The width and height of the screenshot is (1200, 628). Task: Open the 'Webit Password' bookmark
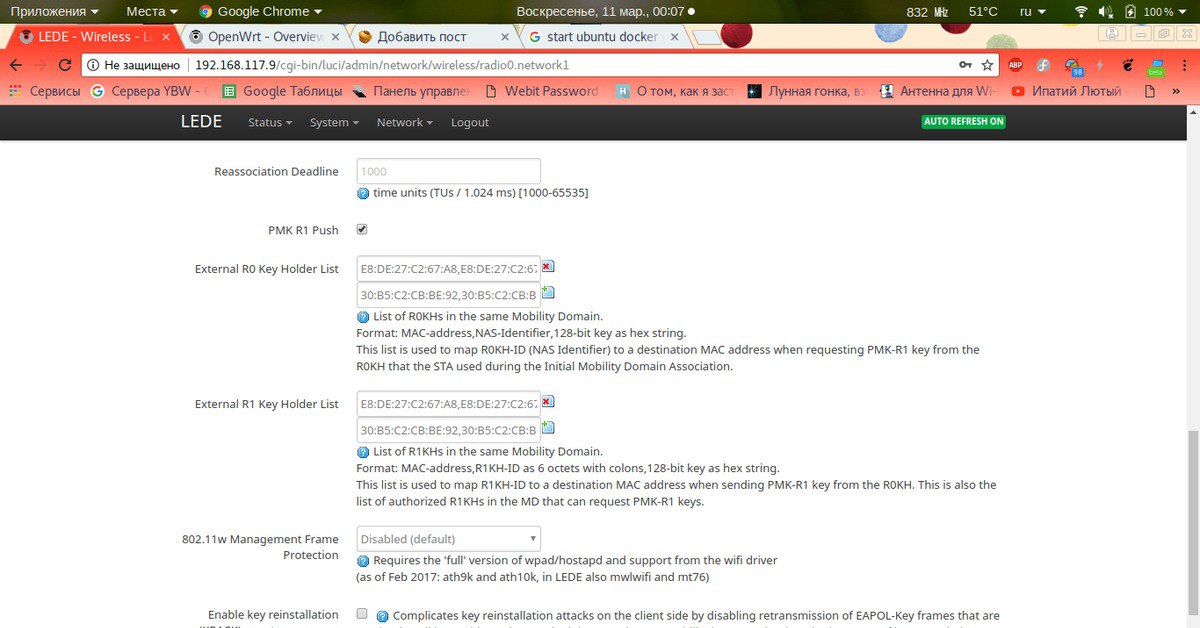(542, 91)
